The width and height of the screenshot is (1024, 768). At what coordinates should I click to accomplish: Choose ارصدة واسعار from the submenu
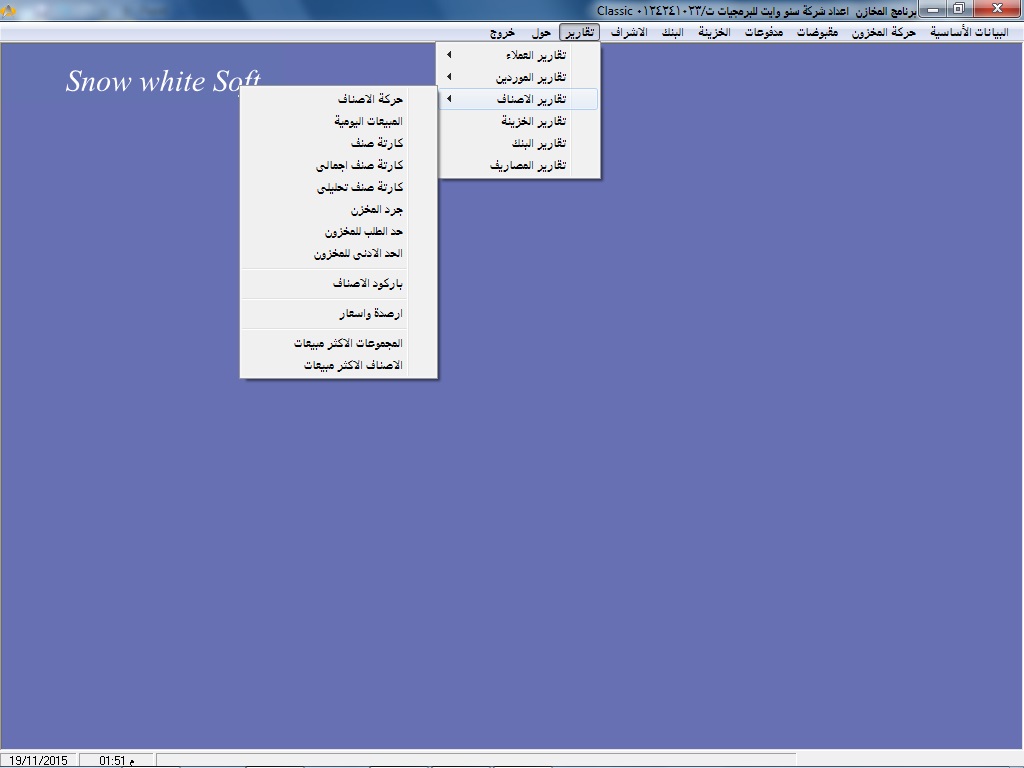(x=370, y=314)
